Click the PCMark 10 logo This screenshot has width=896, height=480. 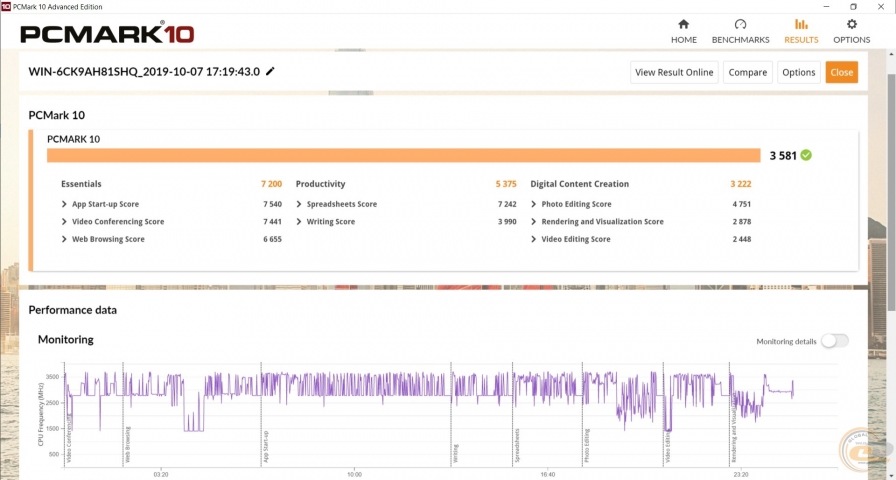click(107, 33)
